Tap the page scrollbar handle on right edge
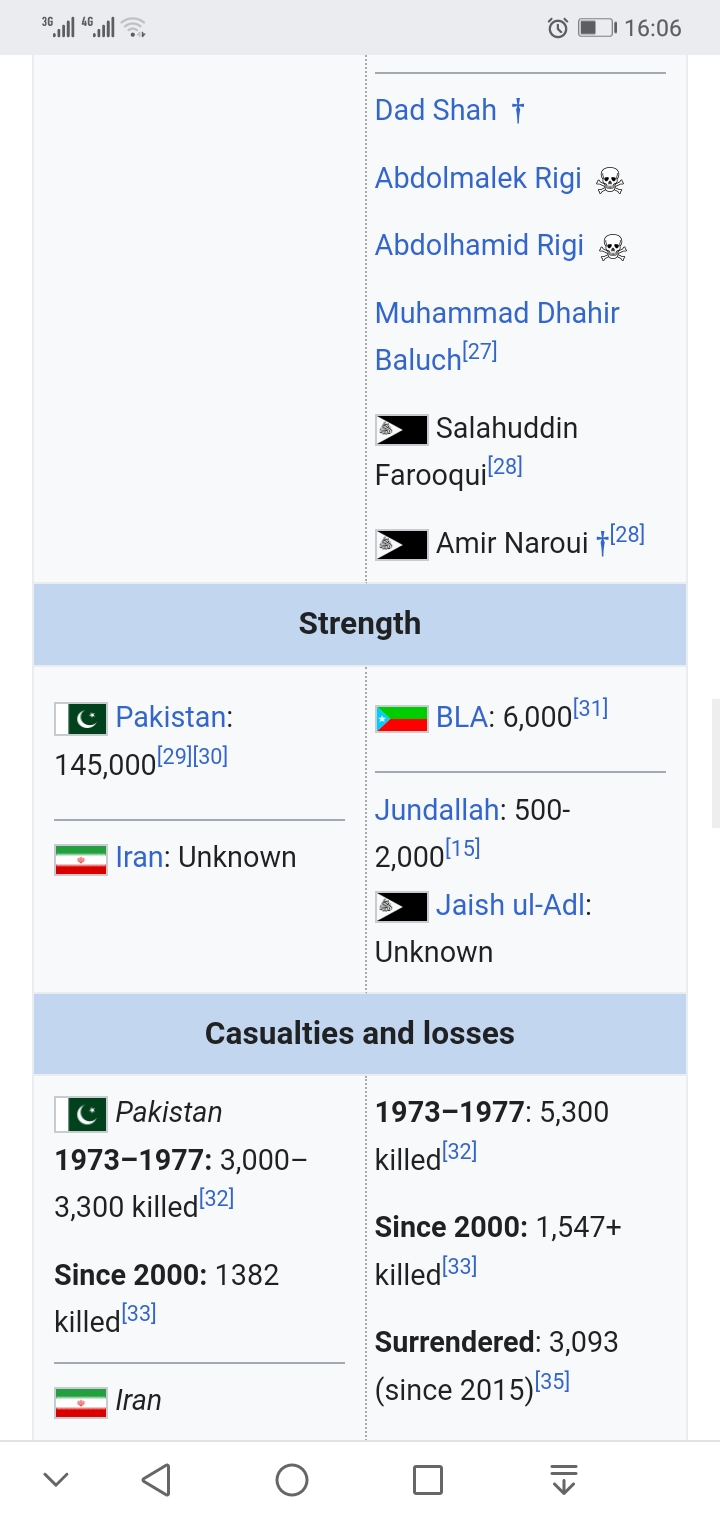 (715, 763)
